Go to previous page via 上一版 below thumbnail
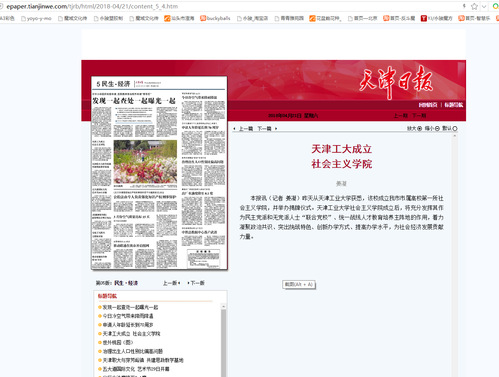The image size is (499, 377). [172, 283]
